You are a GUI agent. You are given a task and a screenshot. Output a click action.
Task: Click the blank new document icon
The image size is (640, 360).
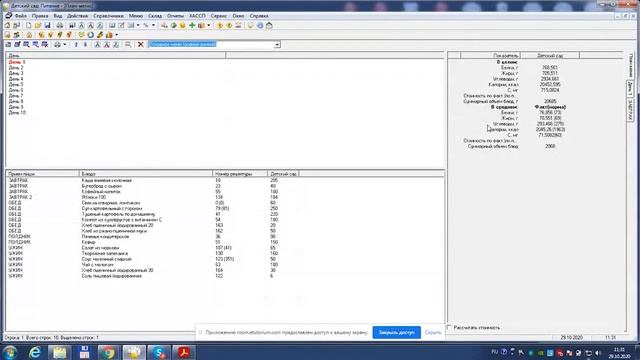coord(29,25)
